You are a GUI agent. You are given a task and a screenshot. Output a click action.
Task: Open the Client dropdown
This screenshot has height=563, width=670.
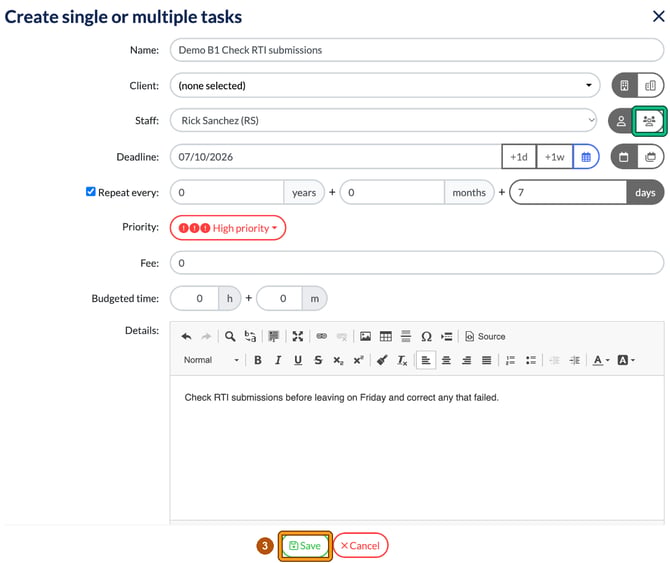point(385,85)
